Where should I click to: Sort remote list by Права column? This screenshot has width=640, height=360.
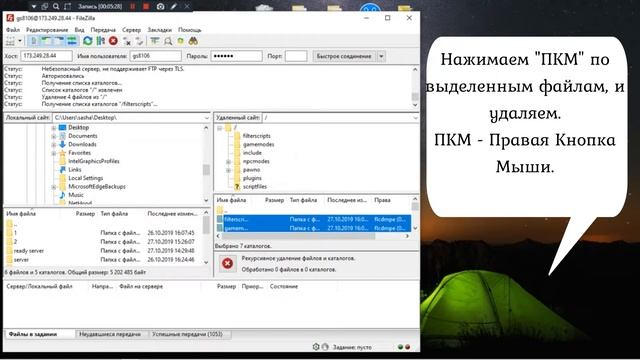pyautogui.click(x=382, y=200)
